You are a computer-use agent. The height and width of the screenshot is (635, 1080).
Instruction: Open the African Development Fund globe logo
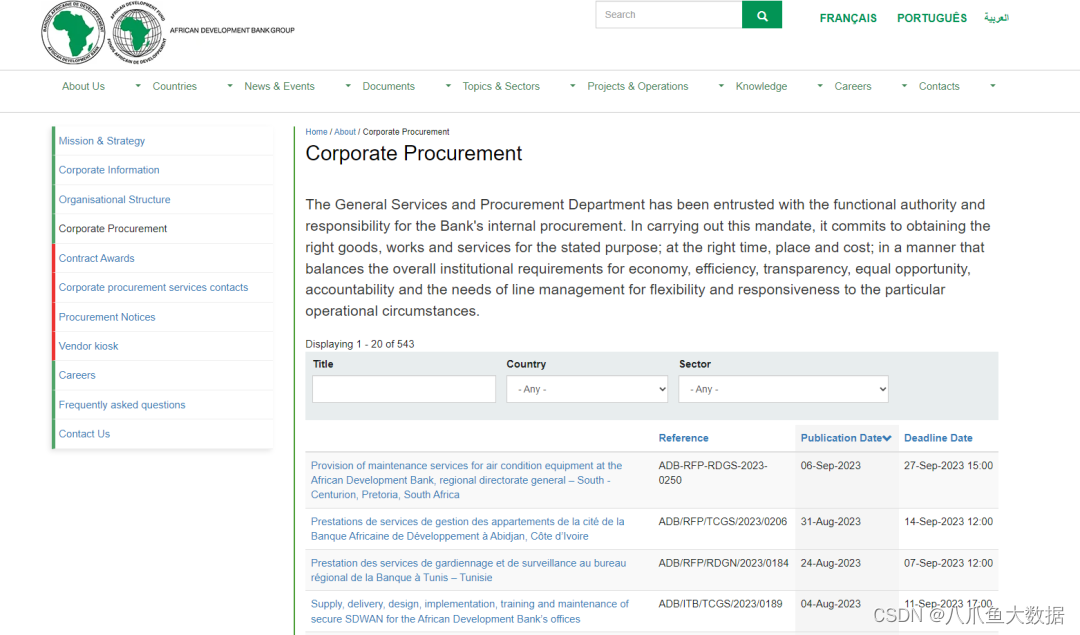[138, 32]
